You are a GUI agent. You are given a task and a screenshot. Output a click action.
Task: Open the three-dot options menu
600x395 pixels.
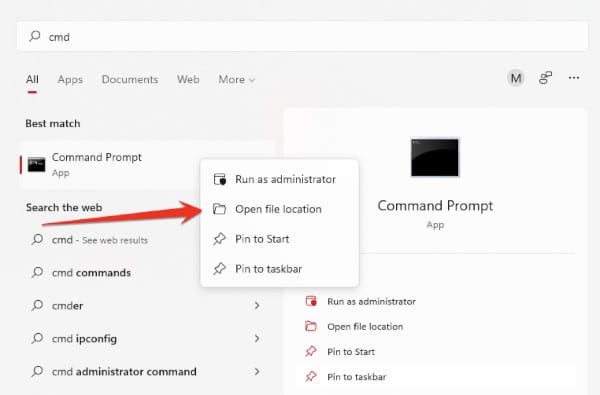pyautogui.click(x=574, y=78)
